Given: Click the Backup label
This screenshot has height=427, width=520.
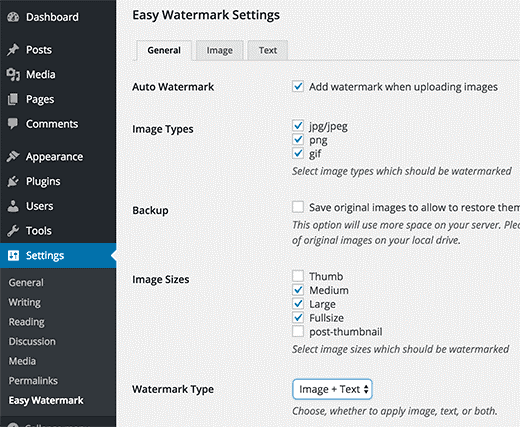Looking at the screenshot, I should pos(150,211).
